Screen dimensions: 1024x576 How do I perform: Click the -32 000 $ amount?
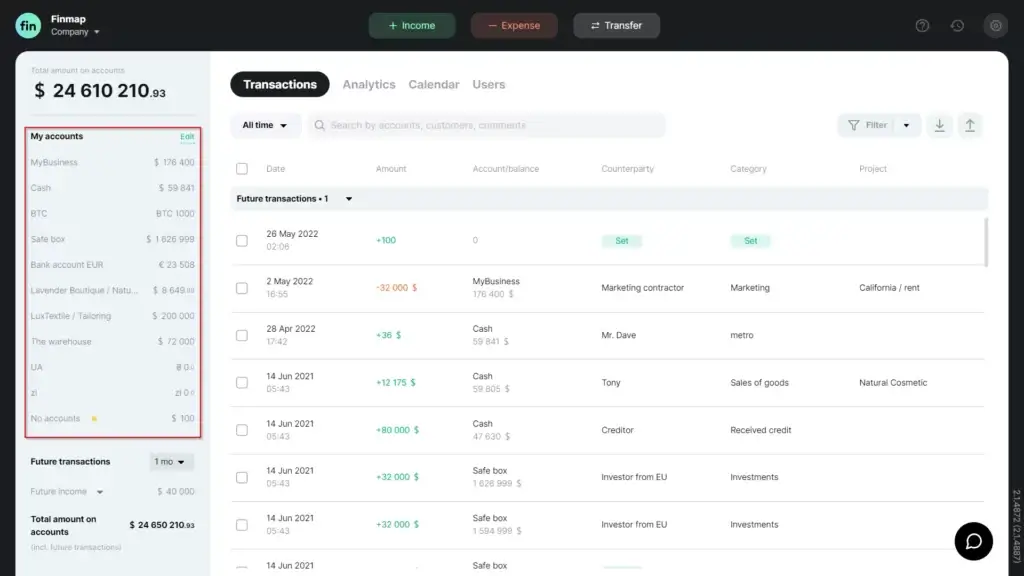tap(396, 288)
